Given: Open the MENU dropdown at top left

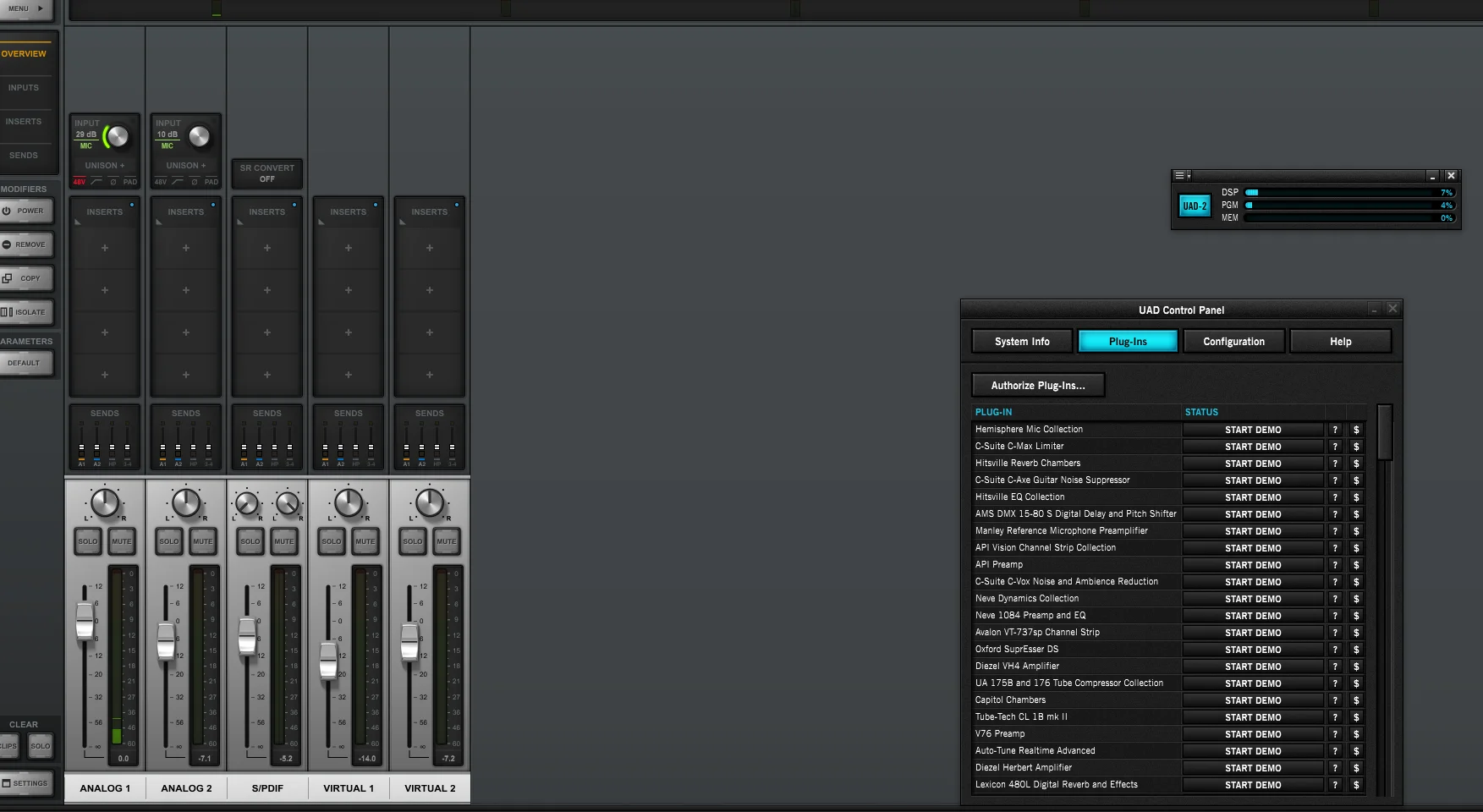Looking at the screenshot, I should (25, 9).
